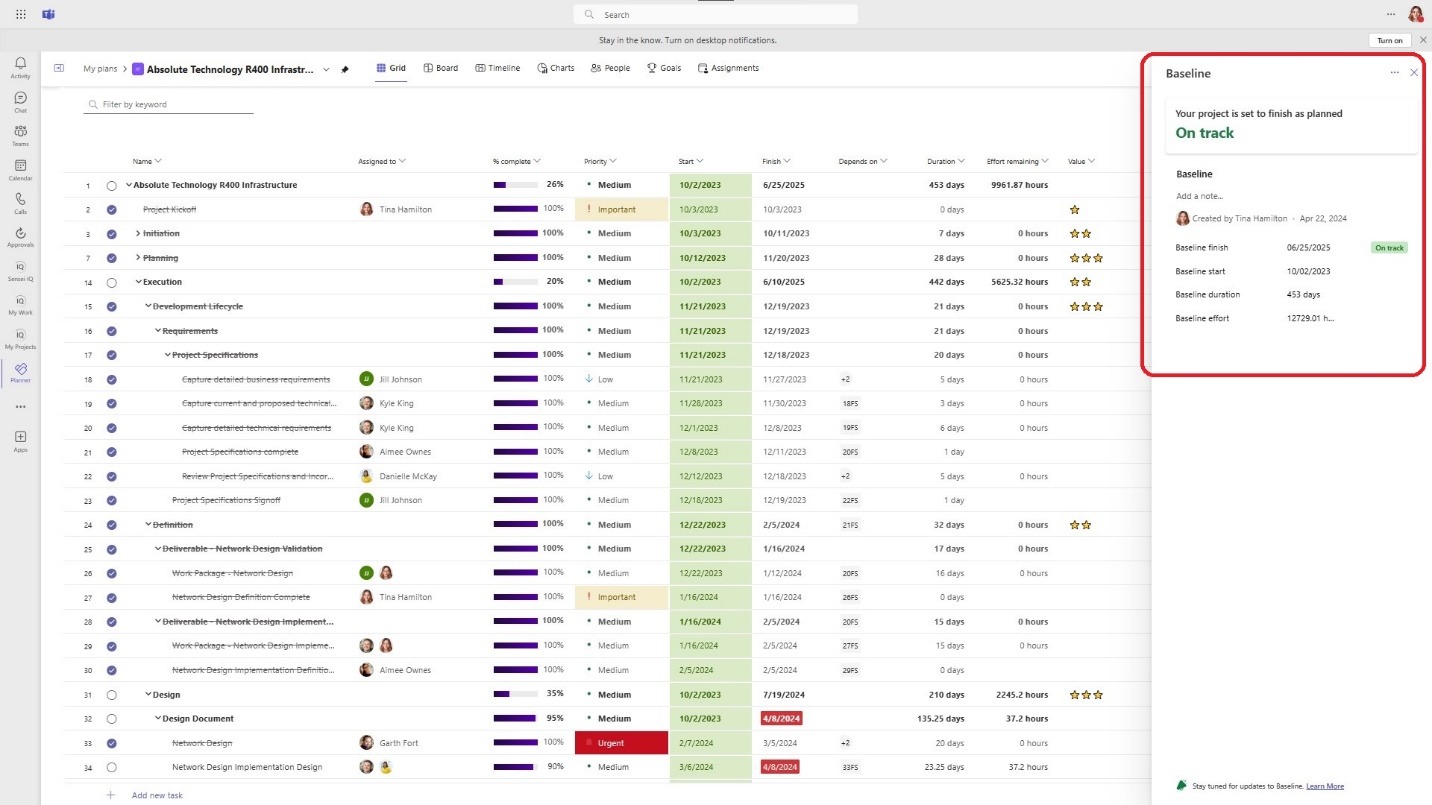Uncheck completion circle for Planning
This screenshot has width=1432, height=805.
click(x=112, y=258)
